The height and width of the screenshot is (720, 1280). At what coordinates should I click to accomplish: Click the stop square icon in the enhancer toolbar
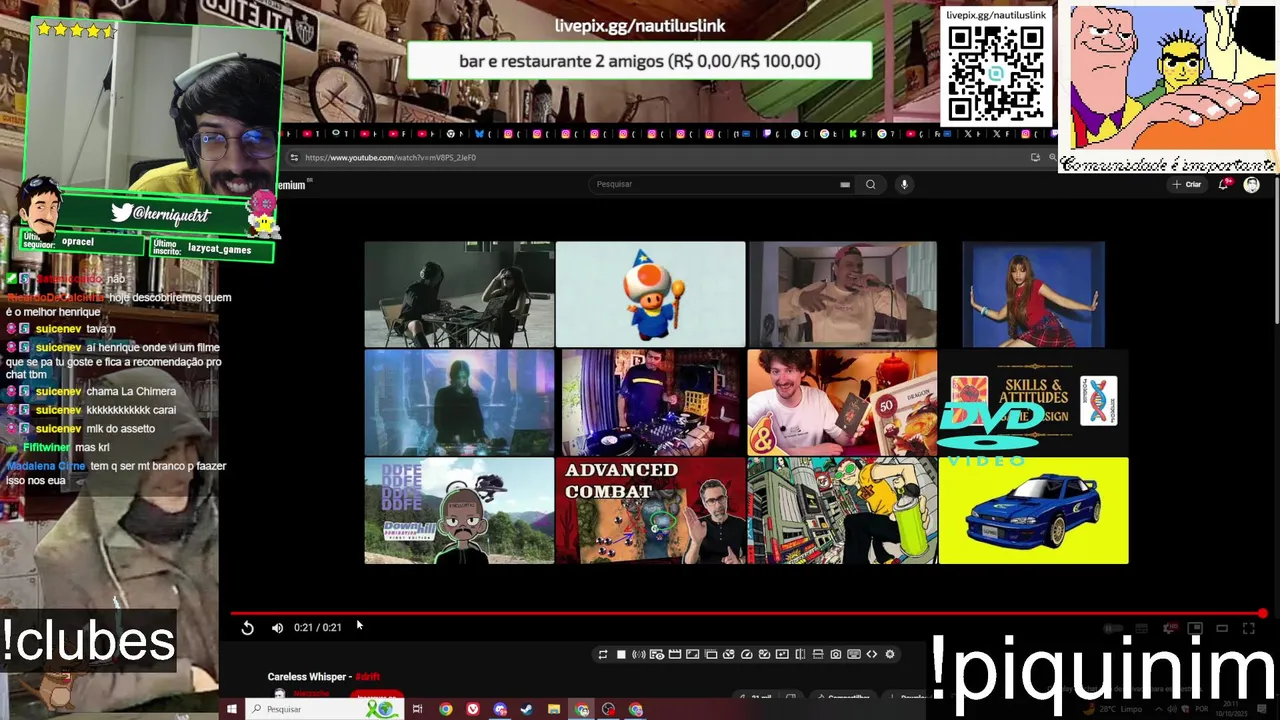621,654
